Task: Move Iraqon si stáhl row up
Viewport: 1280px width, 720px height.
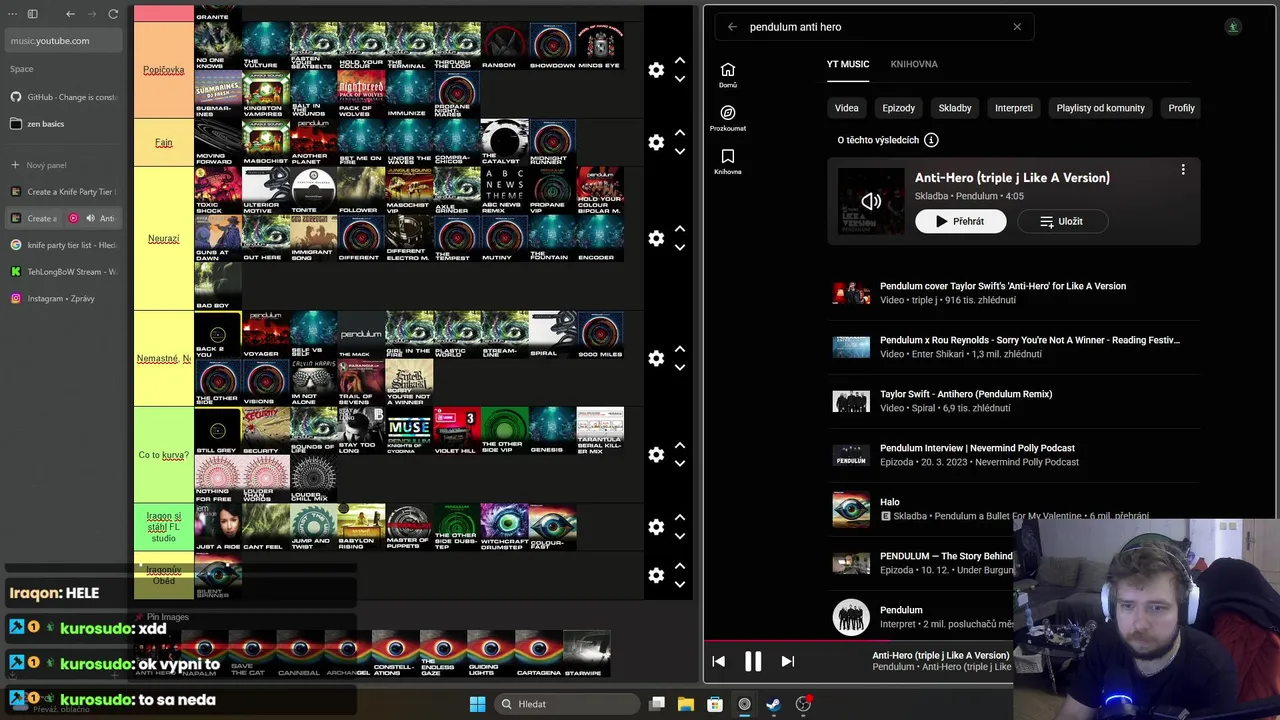Action: tap(680, 518)
